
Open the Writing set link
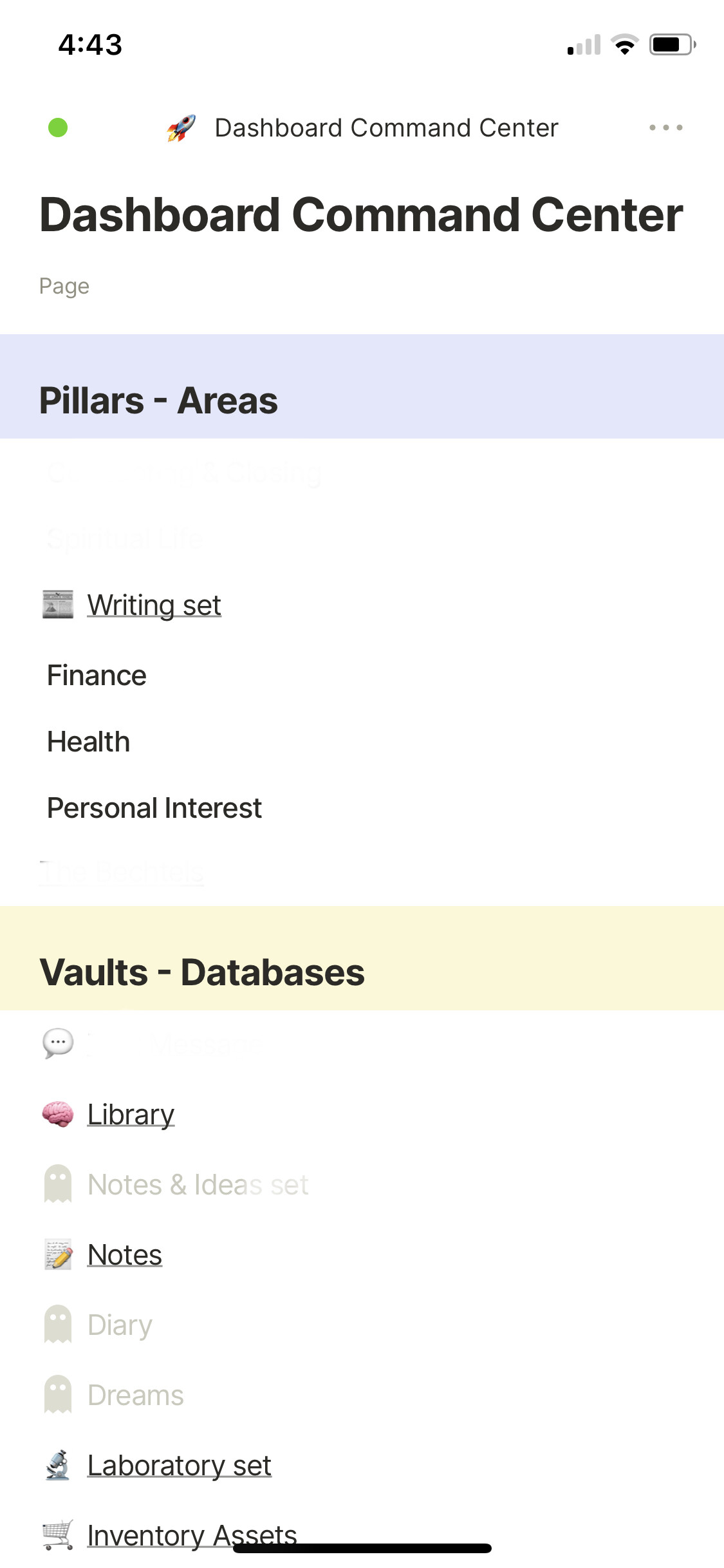click(154, 605)
